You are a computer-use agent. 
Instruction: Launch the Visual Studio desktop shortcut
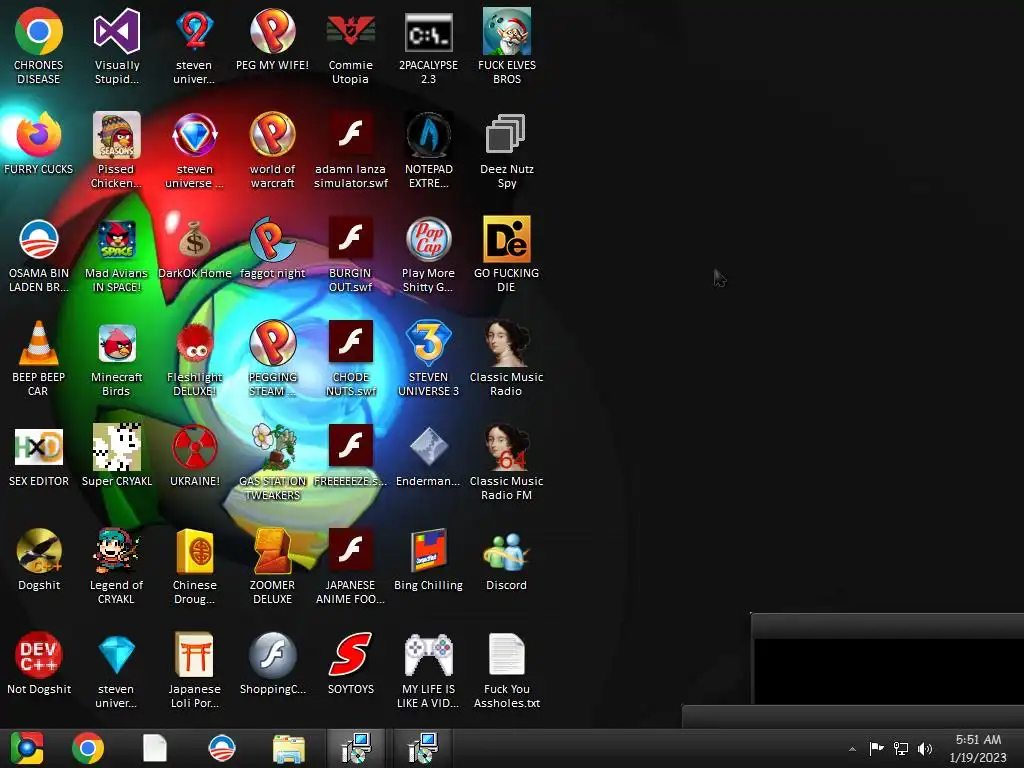116,31
